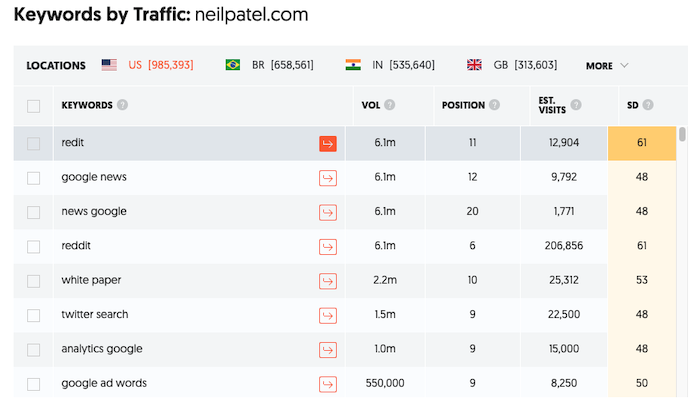Show help for the Est. Visits column
Viewport: 700px width, 402px height.
[x=576, y=105]
